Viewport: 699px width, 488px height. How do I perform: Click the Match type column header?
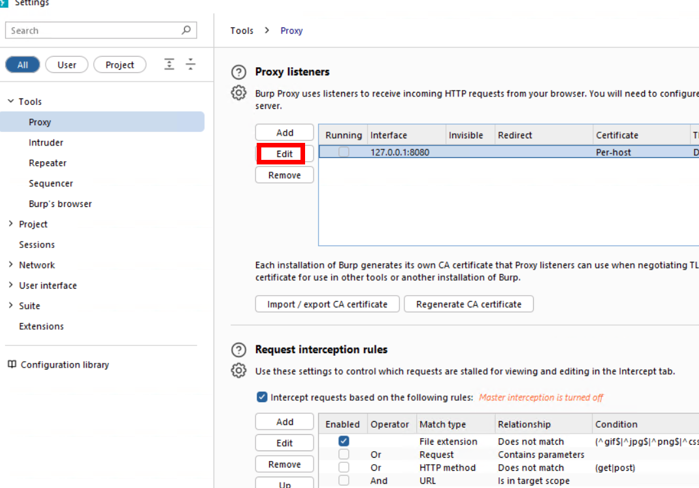pyautogui.click(x=456, y=424)
